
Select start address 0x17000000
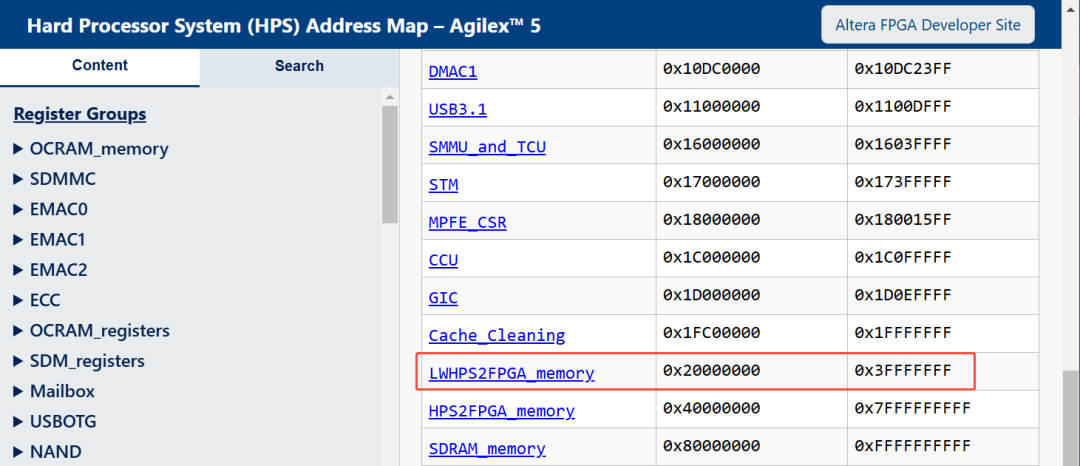(x=712, y=182)
